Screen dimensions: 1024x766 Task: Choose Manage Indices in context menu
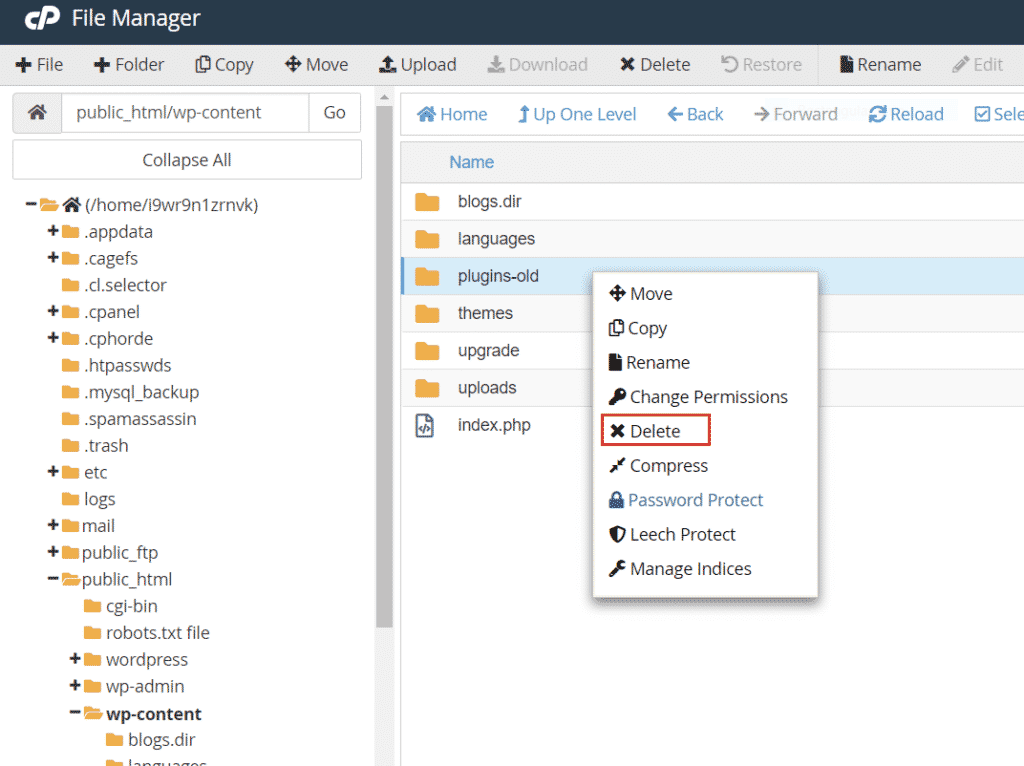680,569
